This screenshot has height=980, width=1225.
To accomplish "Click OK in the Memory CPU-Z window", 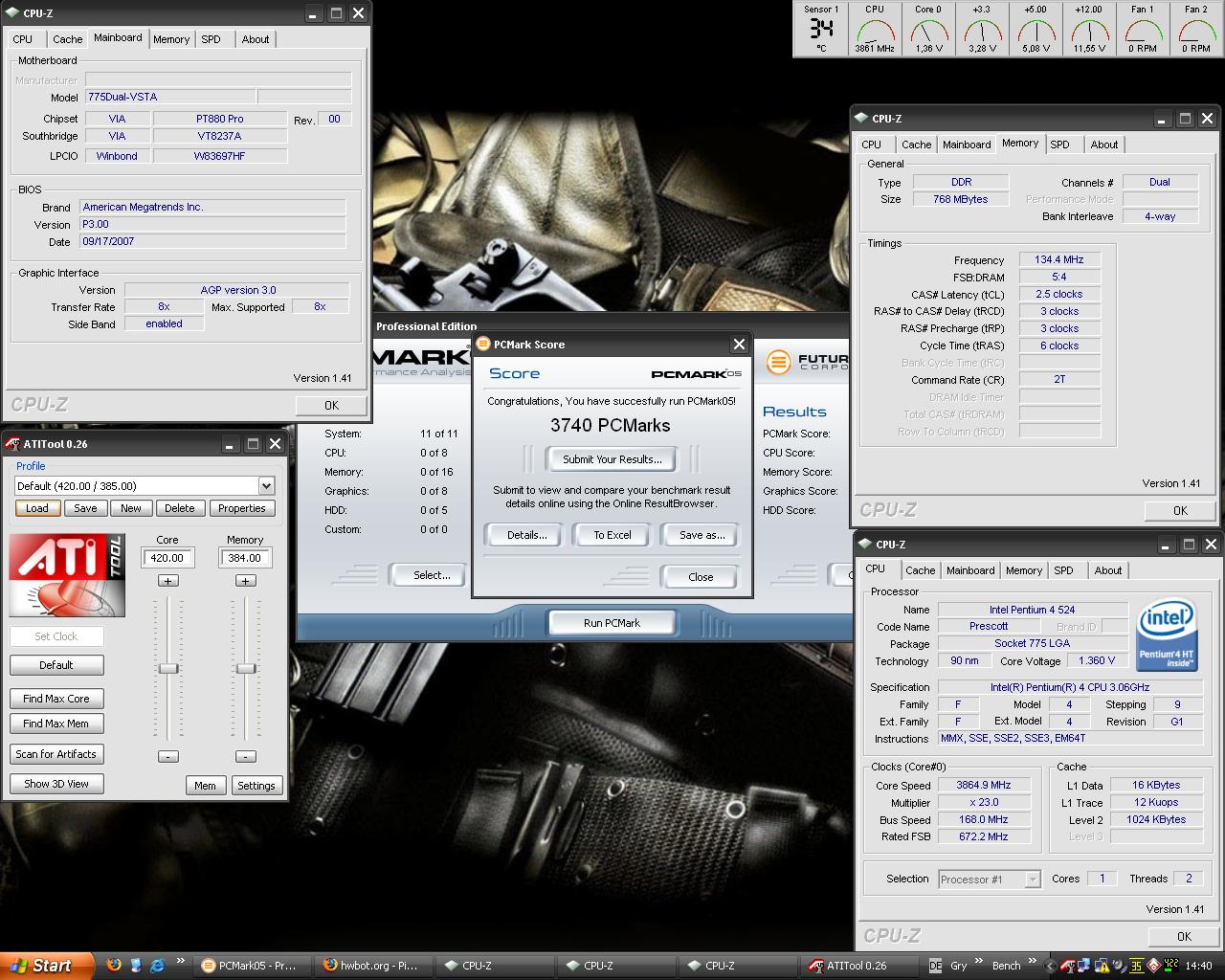I will click(x=1180, y=511).
